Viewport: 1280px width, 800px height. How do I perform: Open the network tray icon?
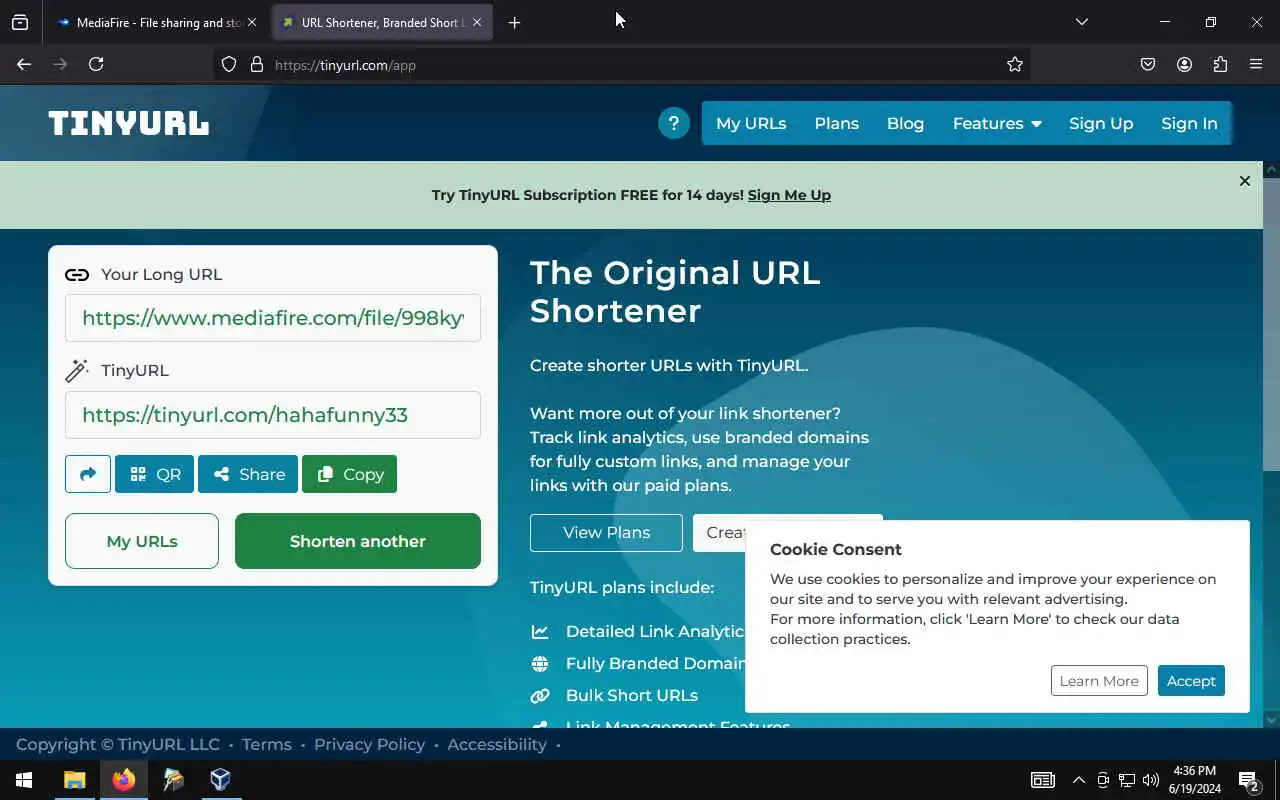[1127, 780]
